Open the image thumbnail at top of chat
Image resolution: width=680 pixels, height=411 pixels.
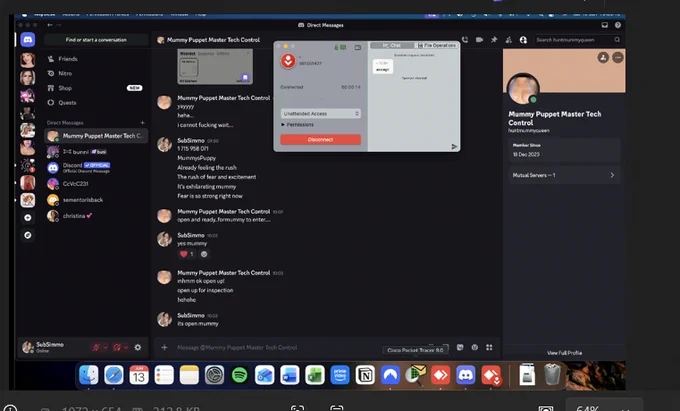coord(215,66)
